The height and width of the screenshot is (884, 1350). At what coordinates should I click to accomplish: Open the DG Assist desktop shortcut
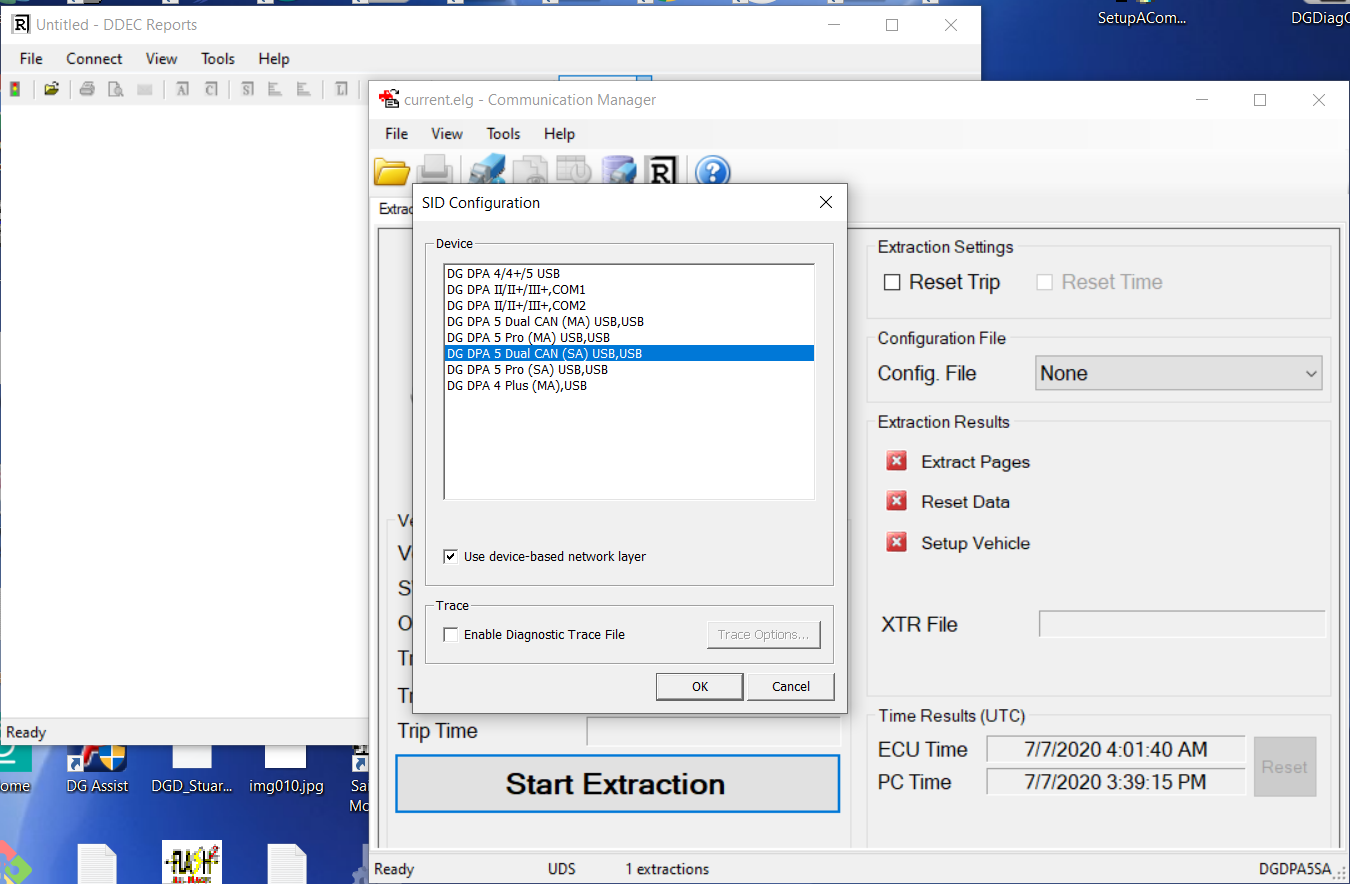pos(97,764)
